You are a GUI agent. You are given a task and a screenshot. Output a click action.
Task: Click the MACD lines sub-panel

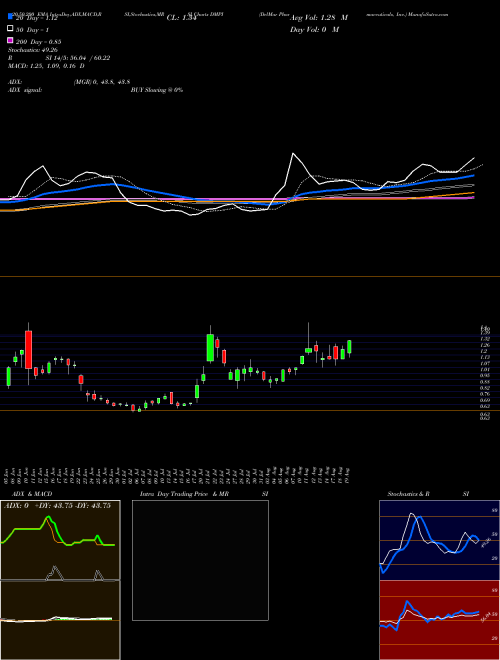[60, 620]
